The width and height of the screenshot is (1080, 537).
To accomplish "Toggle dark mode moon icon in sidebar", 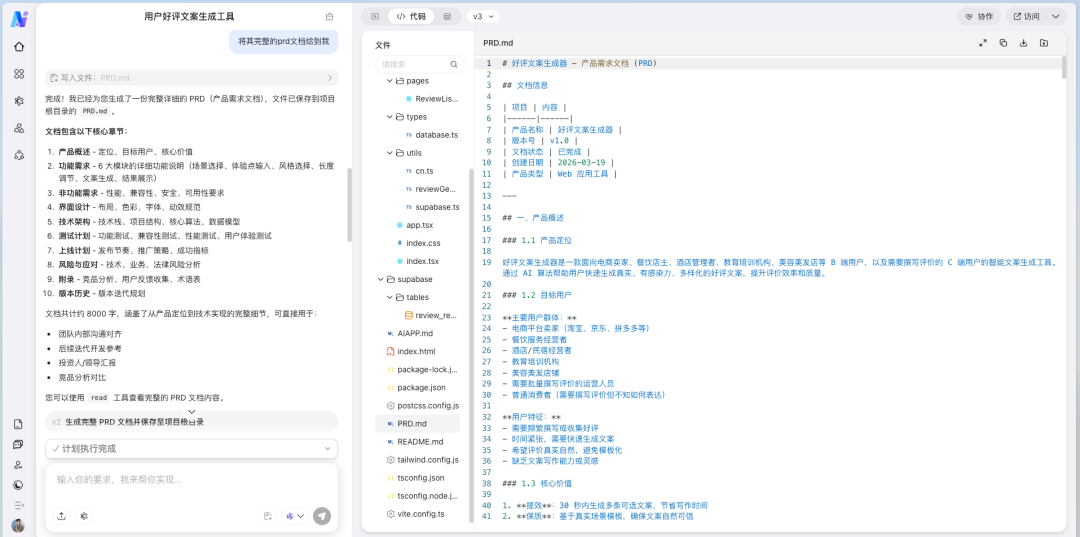I will tap(18, 485).
